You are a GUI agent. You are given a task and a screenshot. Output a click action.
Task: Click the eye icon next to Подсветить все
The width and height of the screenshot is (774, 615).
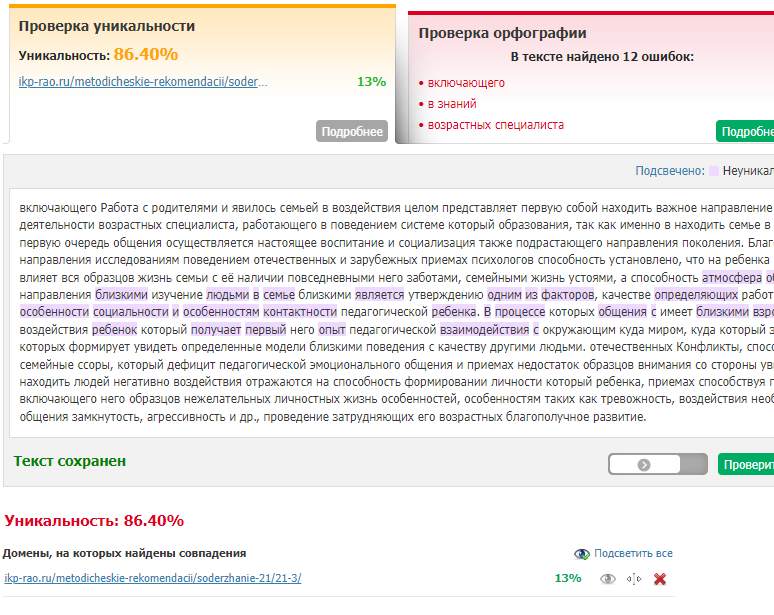[581, 554]
